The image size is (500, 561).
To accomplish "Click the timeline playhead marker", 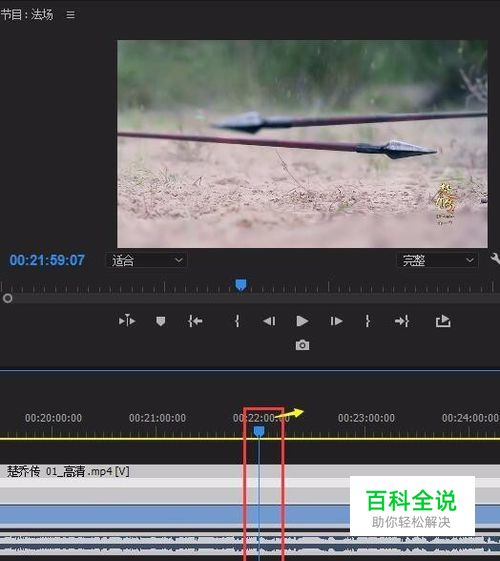I will [259, 431].
